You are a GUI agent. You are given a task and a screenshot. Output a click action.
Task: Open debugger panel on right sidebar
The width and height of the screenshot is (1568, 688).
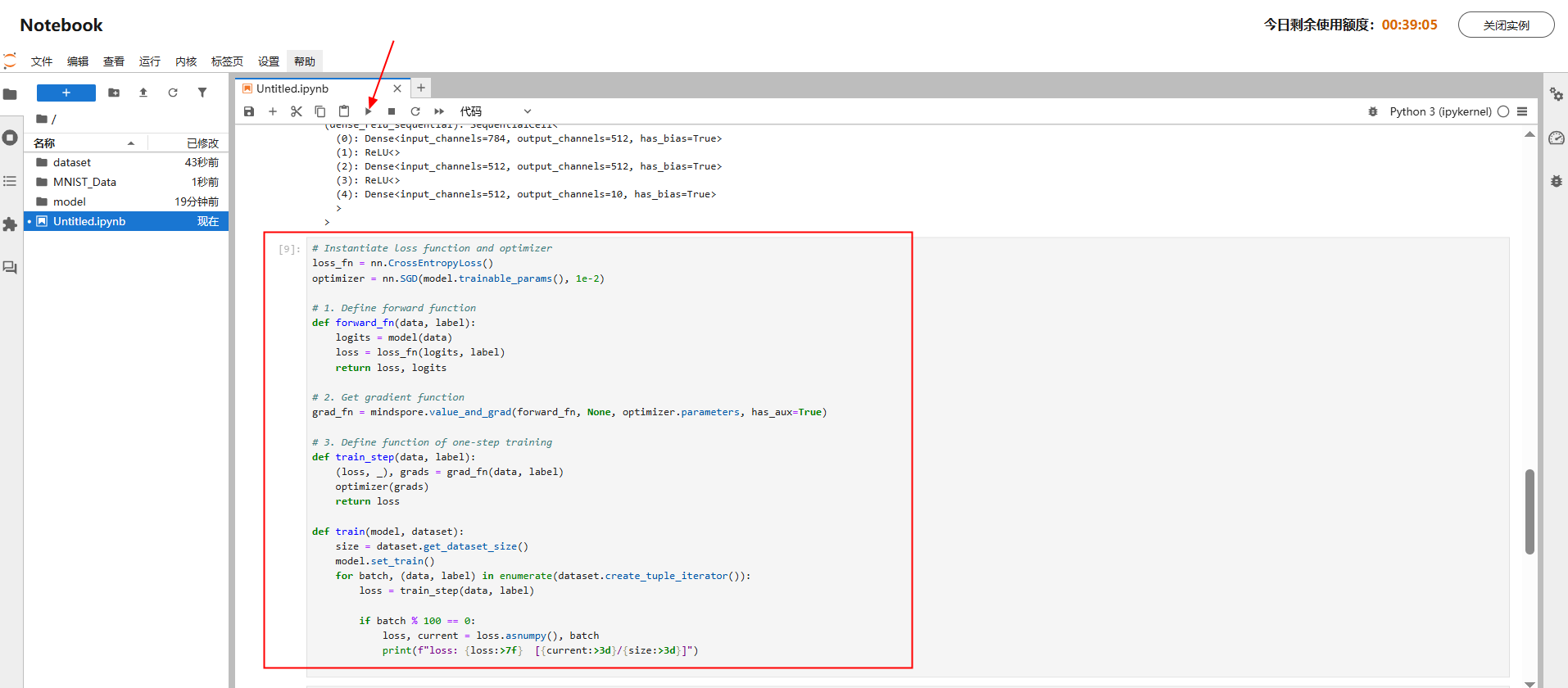tap(1557, 181)
